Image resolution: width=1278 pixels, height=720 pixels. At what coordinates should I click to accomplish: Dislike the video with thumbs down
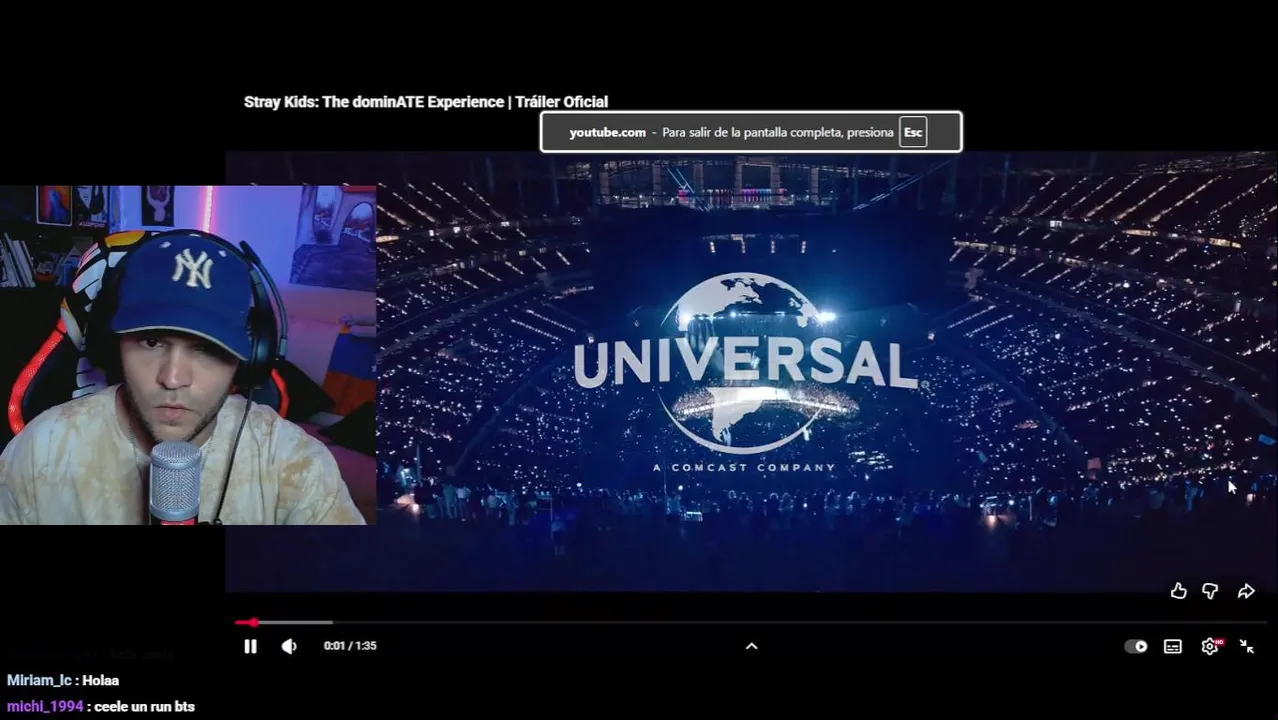point(1210,591)
